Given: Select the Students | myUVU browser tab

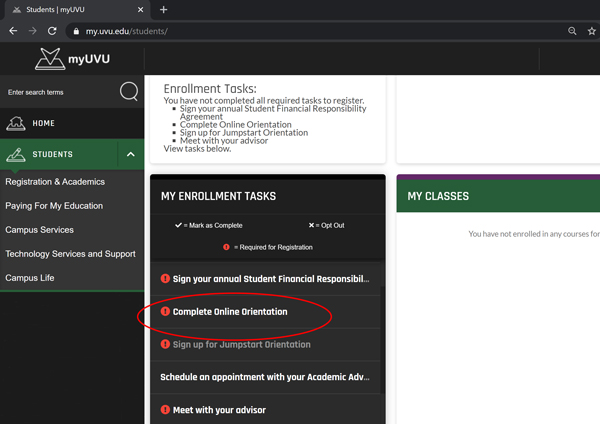Looking at the screenshot, I should [77, 10].
